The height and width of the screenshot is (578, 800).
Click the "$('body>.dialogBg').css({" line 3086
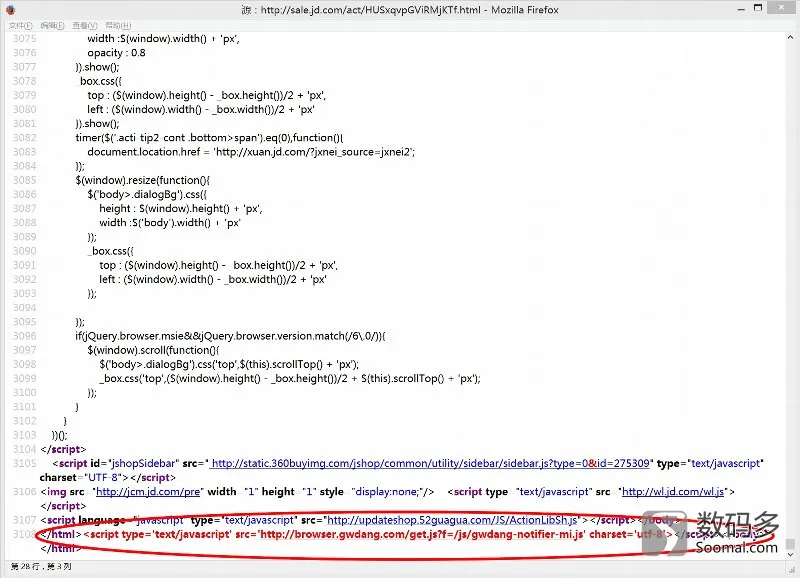[147, 195]
